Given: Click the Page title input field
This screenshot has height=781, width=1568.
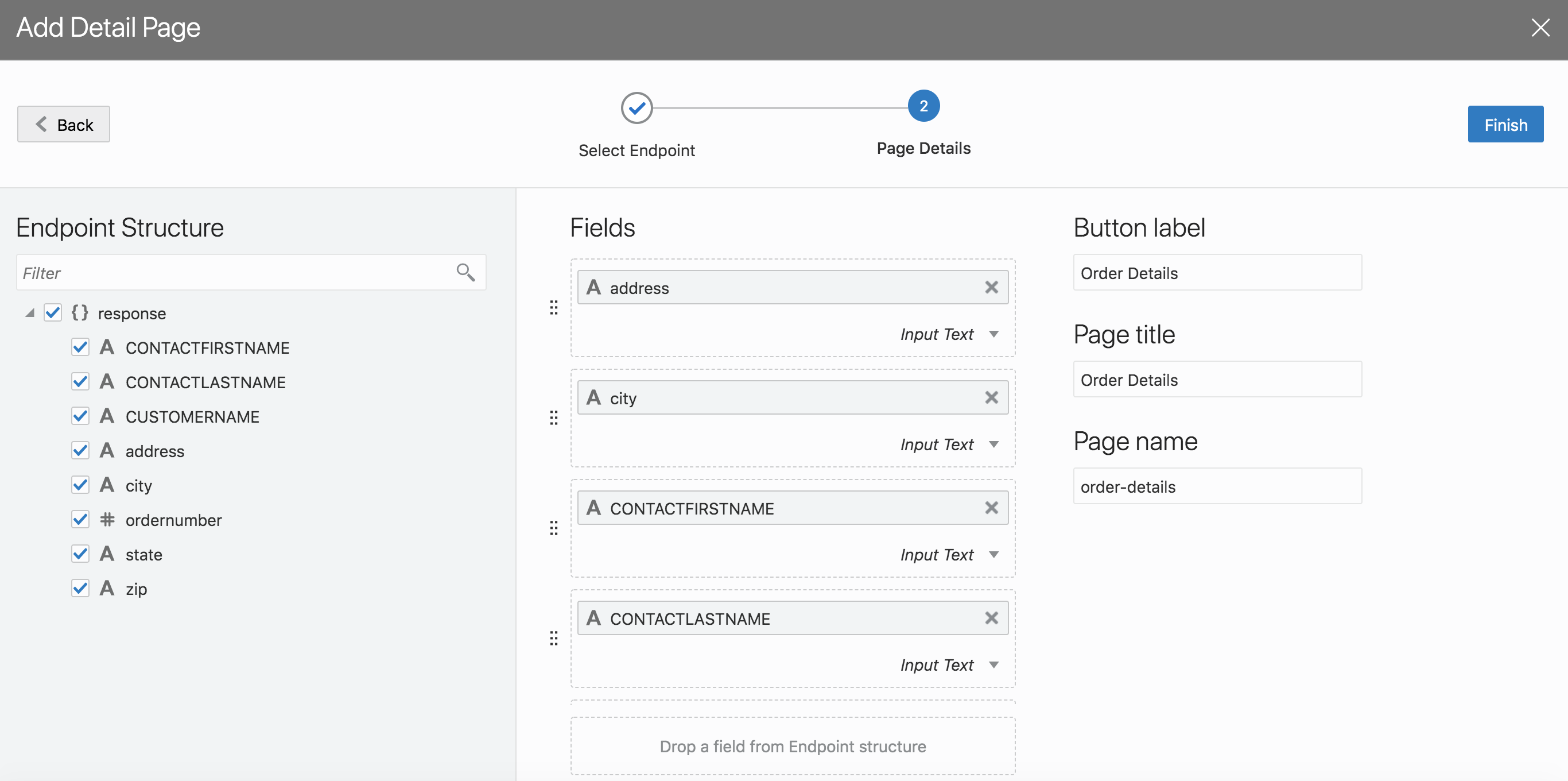Looking at the screenshot, I should (x=1217, y=379).
